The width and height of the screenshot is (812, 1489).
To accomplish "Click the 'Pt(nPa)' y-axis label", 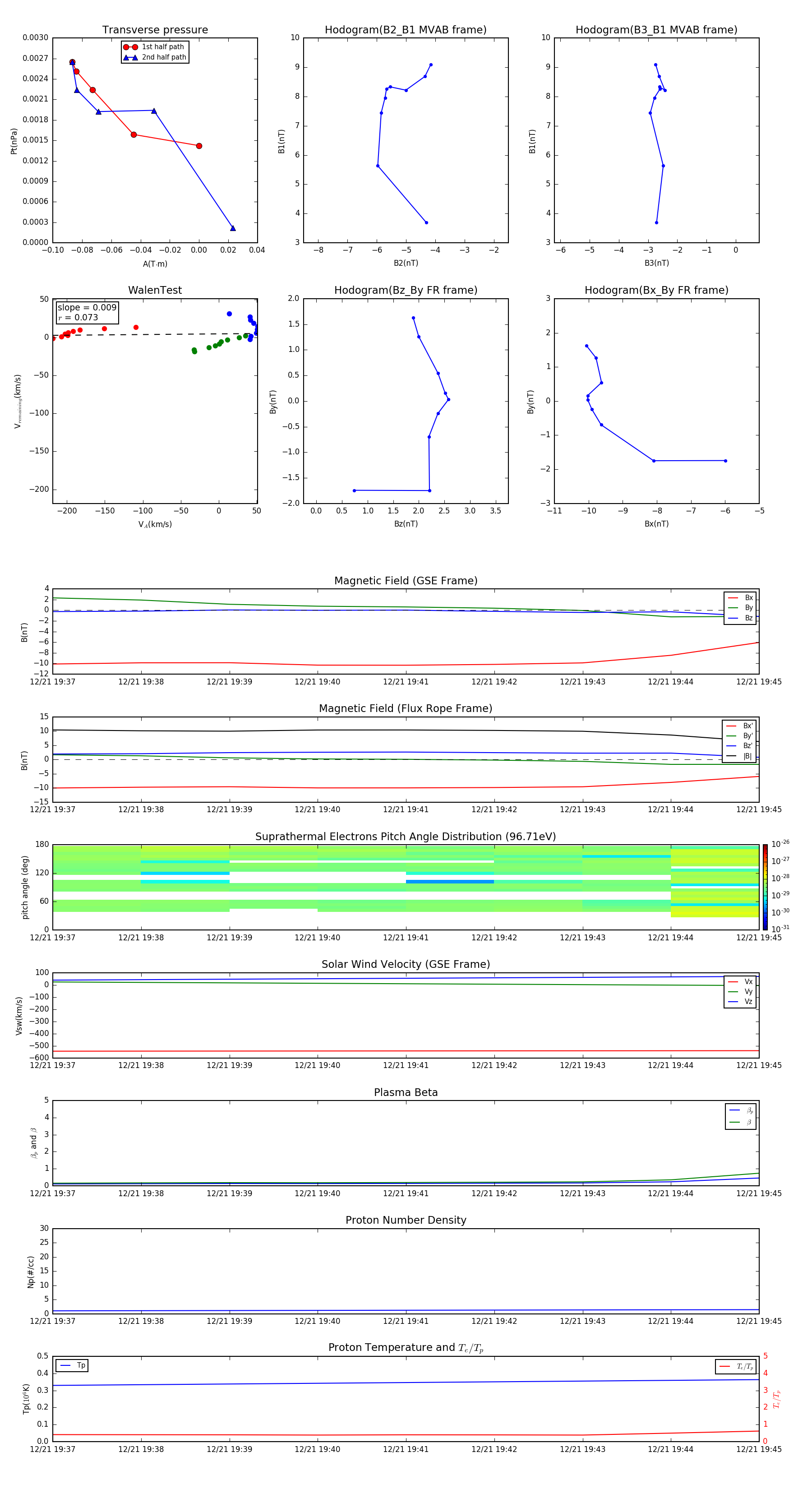I will pyautogui.click(x=14, y=140).
